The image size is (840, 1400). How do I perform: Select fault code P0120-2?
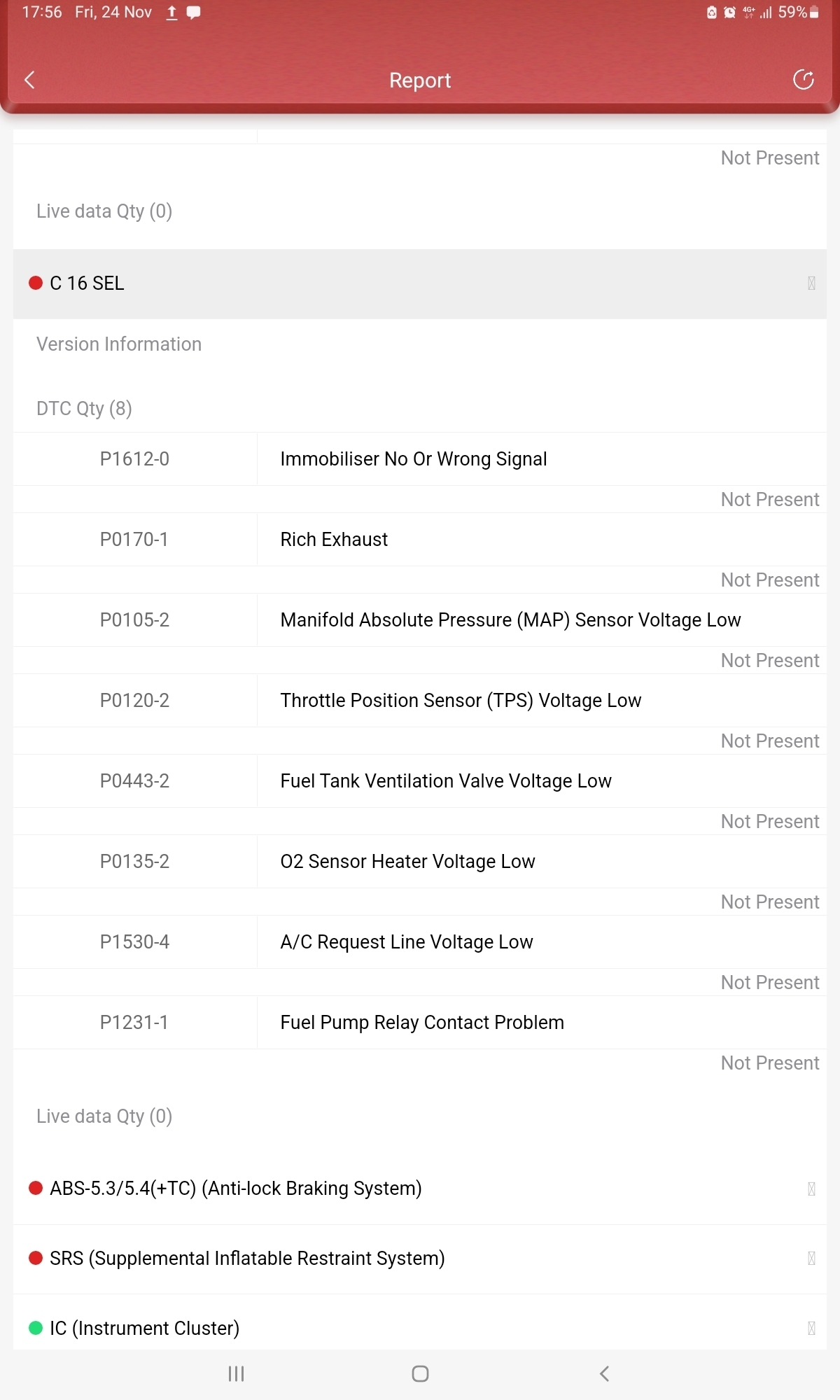tap(134, 701)
